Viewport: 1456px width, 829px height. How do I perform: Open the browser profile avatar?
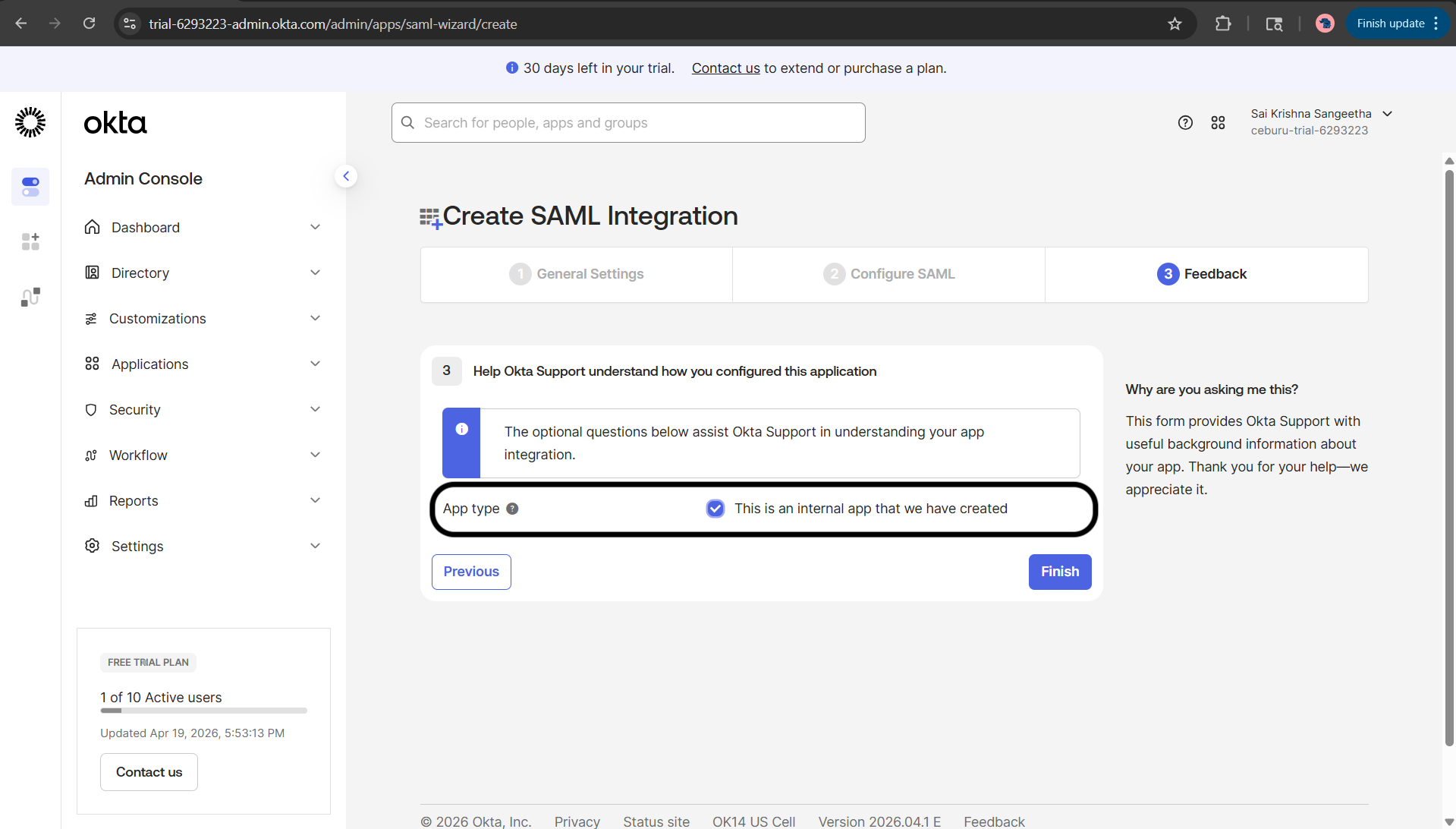[x=1325, y=24]
